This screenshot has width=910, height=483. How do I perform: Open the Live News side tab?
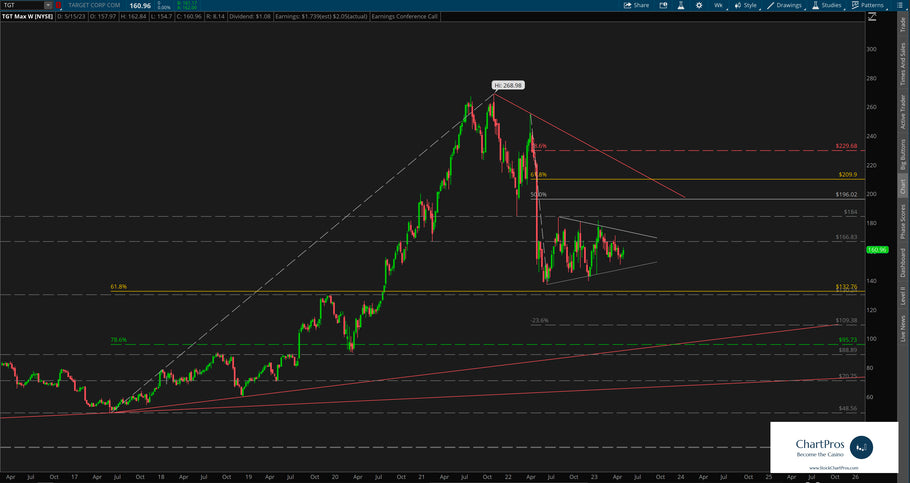click(902, 329)
